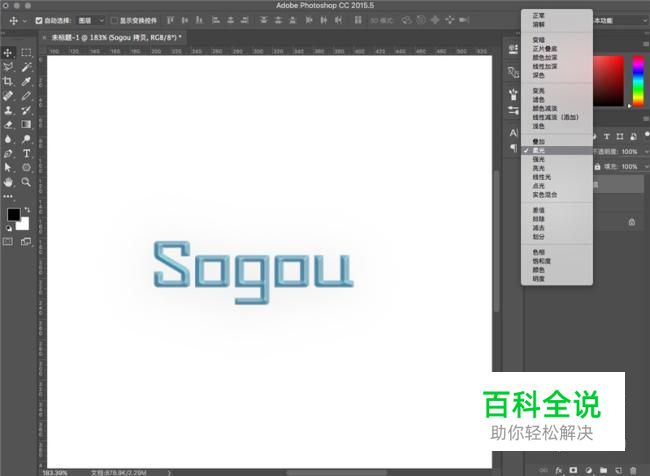Image resolution: width=650 pixels, height=476 pixels.
Task: Select the Brush tool
Action: pos(26,96)
